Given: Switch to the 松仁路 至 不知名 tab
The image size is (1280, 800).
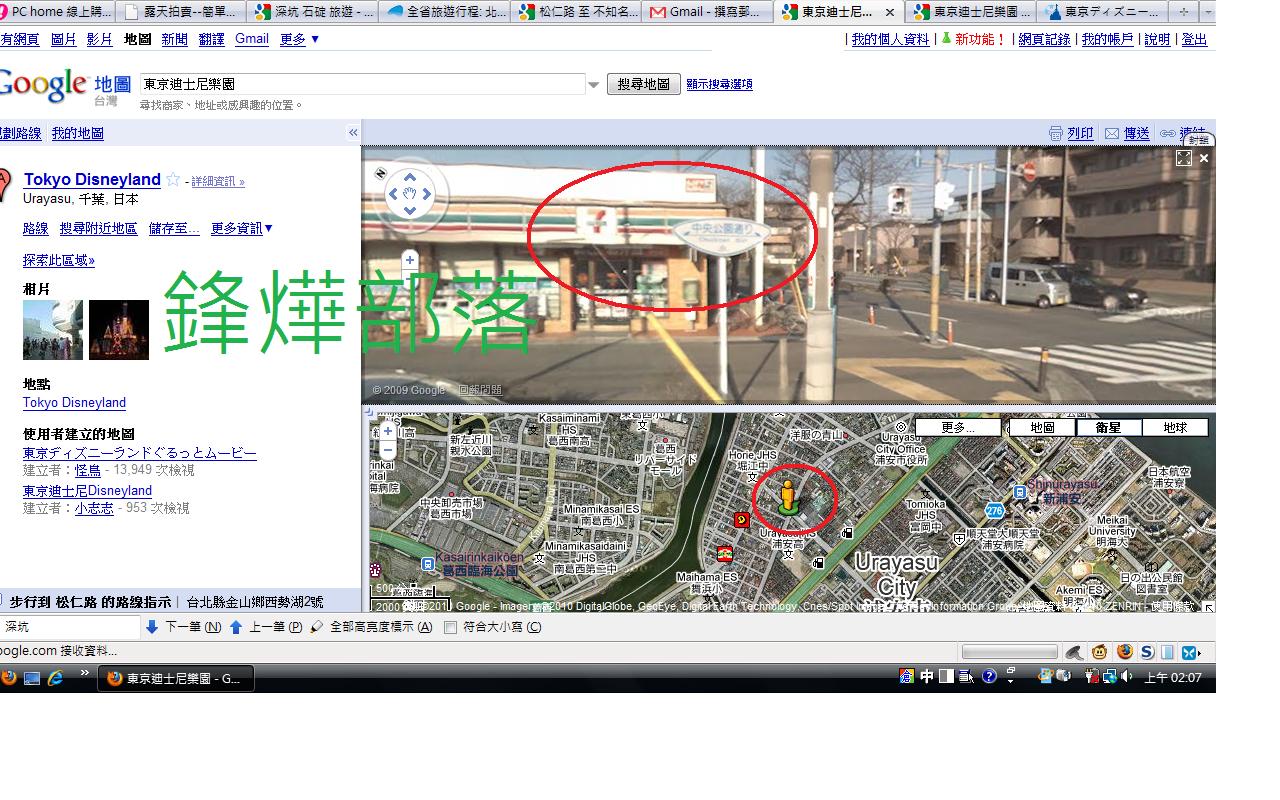Looking at the screenshot, I should pyautogui.click(x=576, y=12).
